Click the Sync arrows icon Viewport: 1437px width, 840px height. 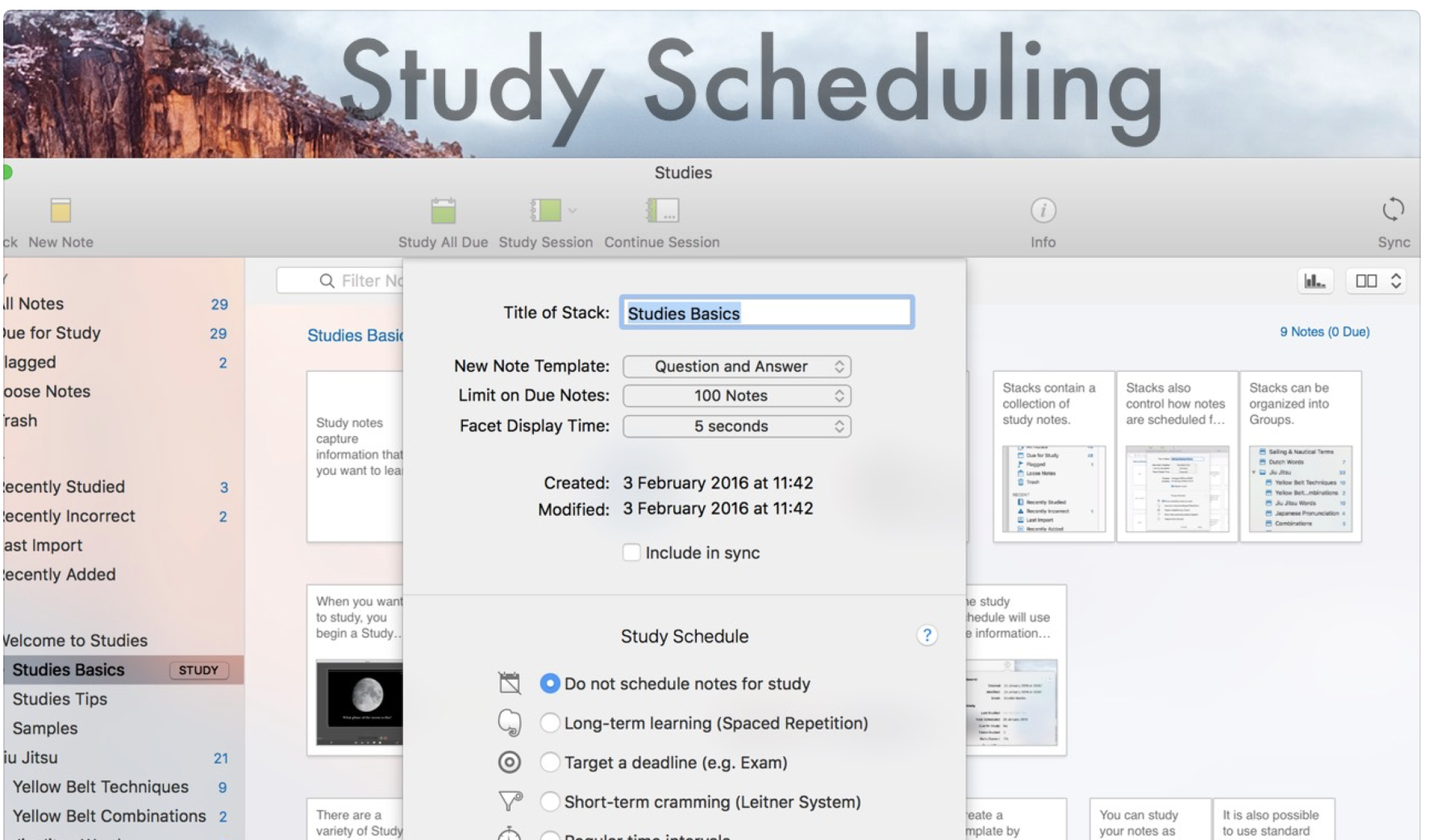1393,210
